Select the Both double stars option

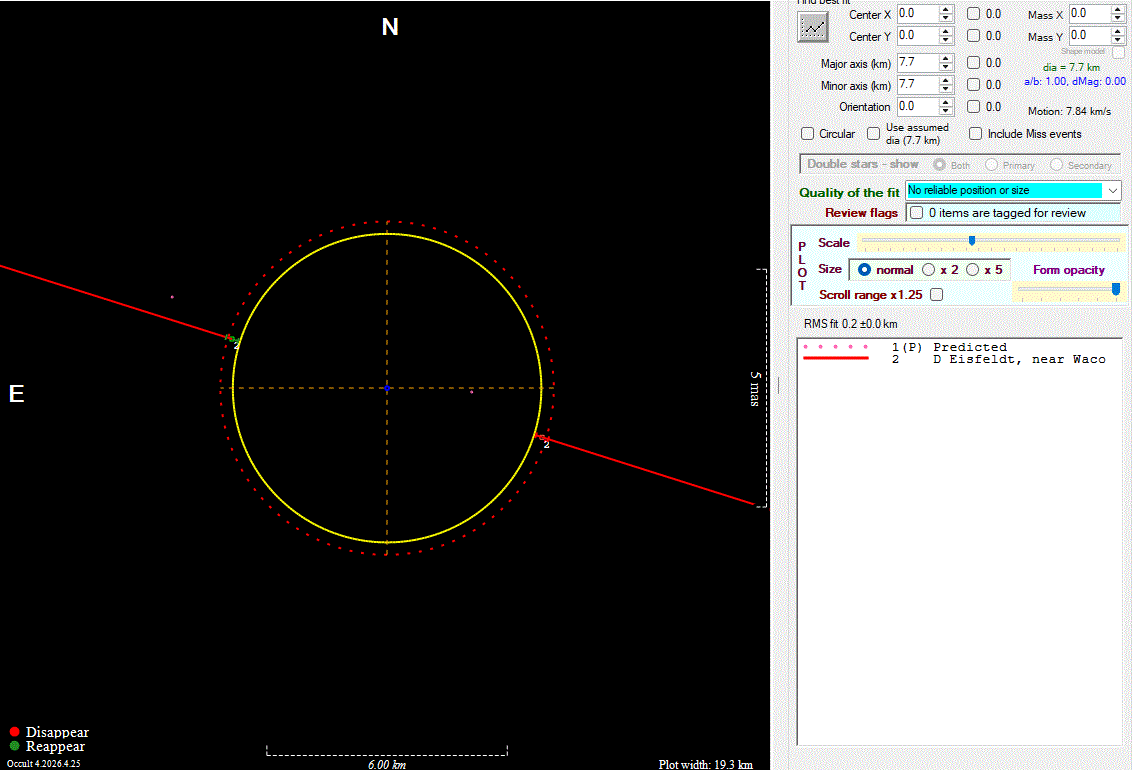(x=939, y=165)
